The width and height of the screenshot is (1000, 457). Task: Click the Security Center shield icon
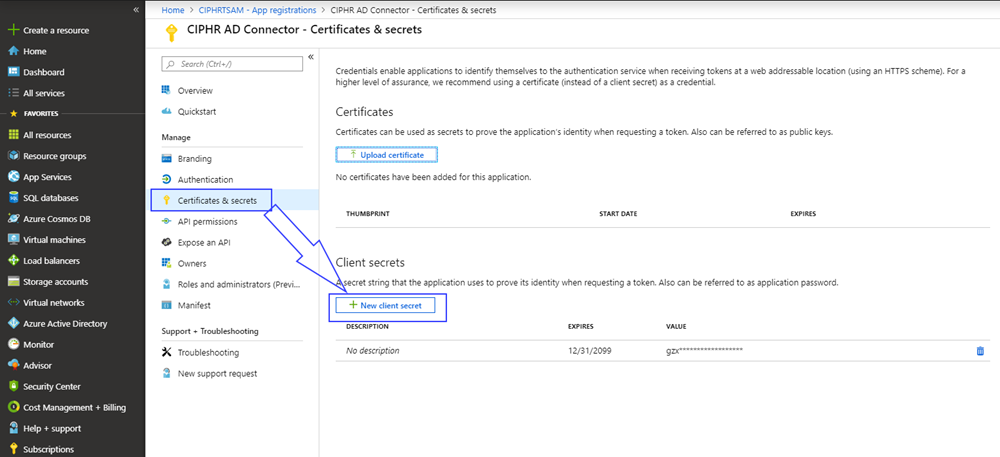(x=13, y=387)
